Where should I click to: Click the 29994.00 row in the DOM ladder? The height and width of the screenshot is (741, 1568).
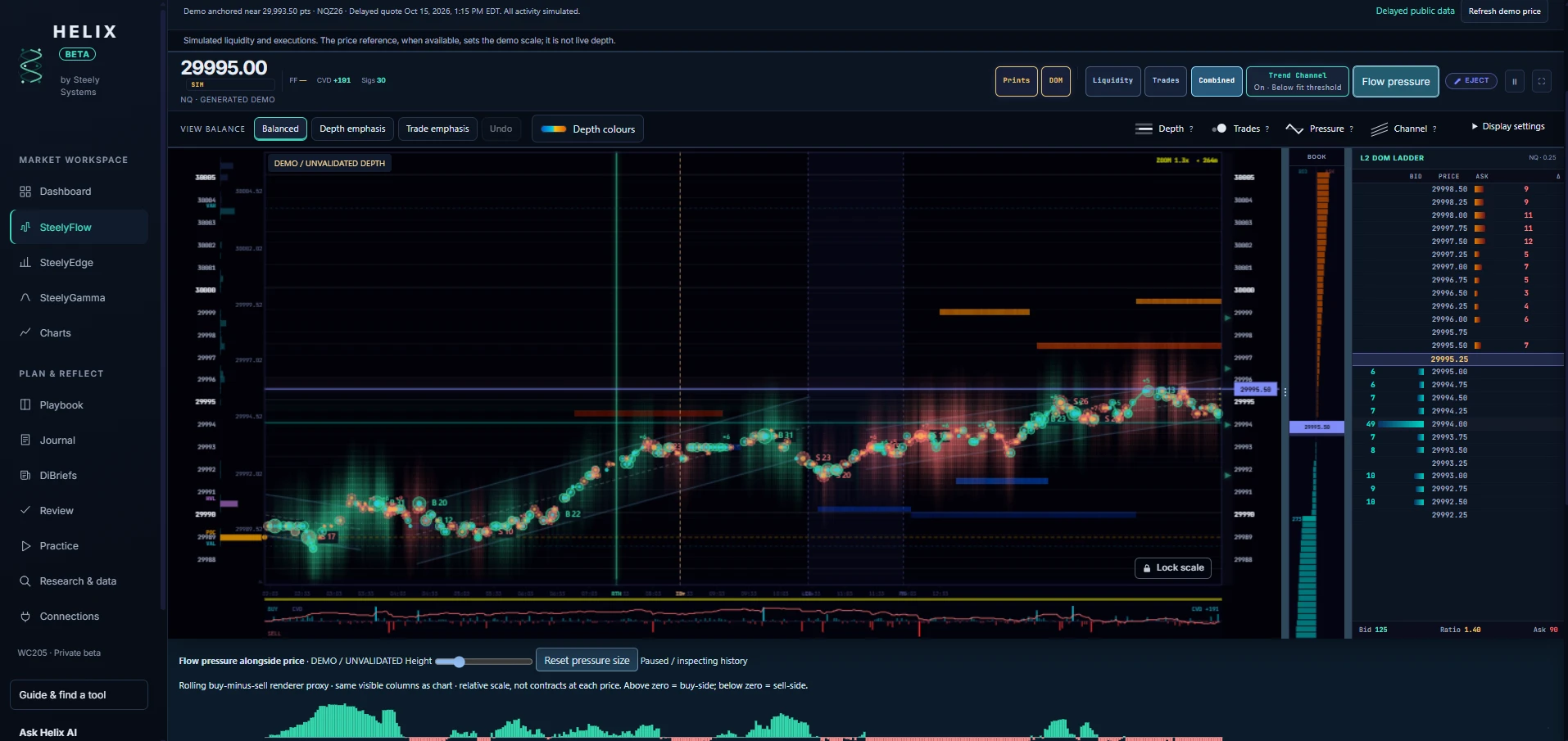point(1457,424)
